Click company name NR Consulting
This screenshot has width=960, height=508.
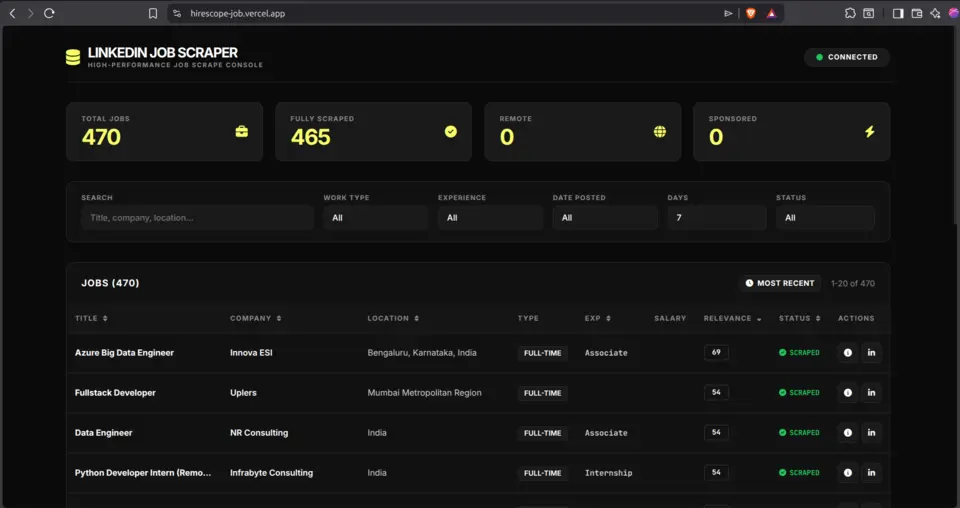pyautogui.click(x=259, y=432)
